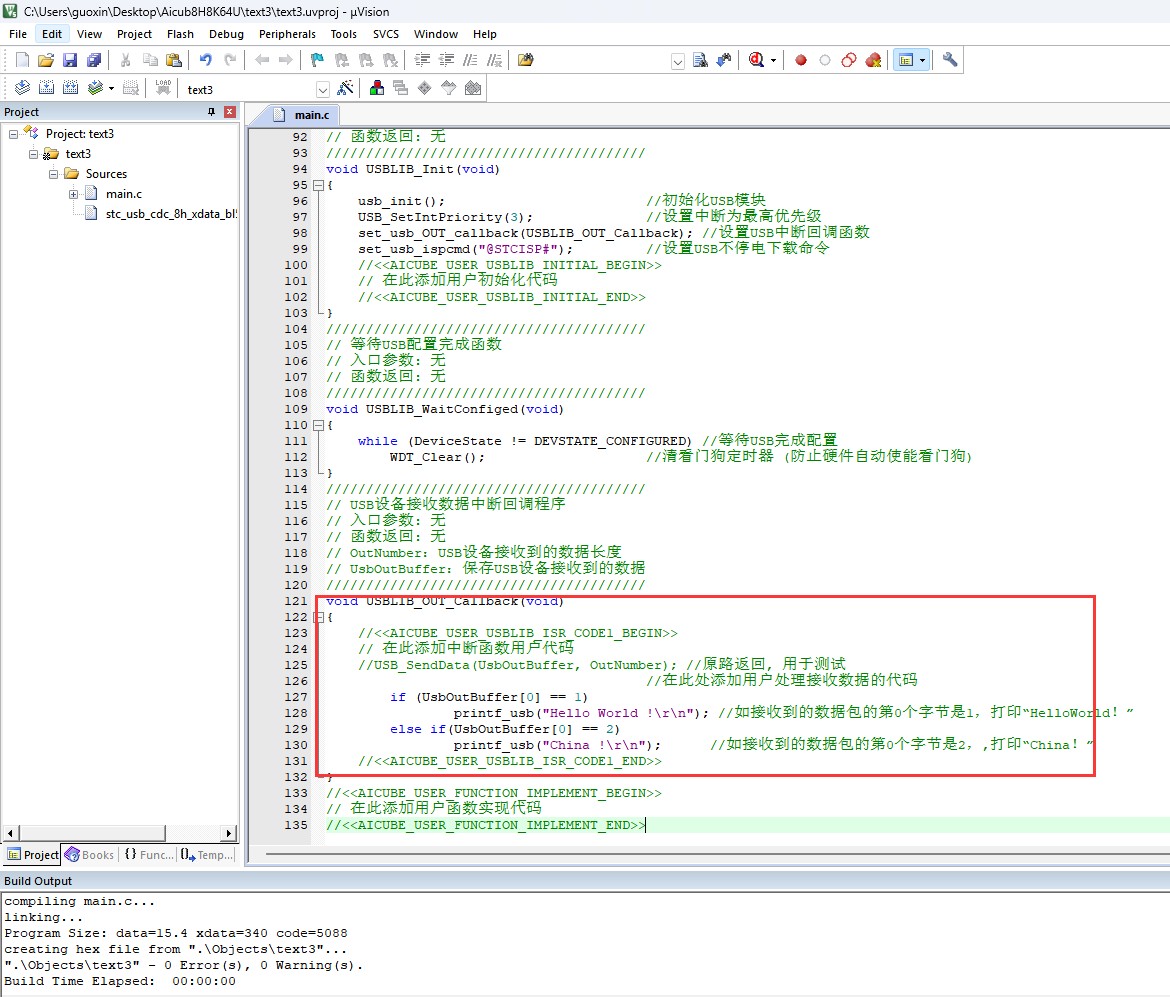Open the Edit menu

pos(52,34)
